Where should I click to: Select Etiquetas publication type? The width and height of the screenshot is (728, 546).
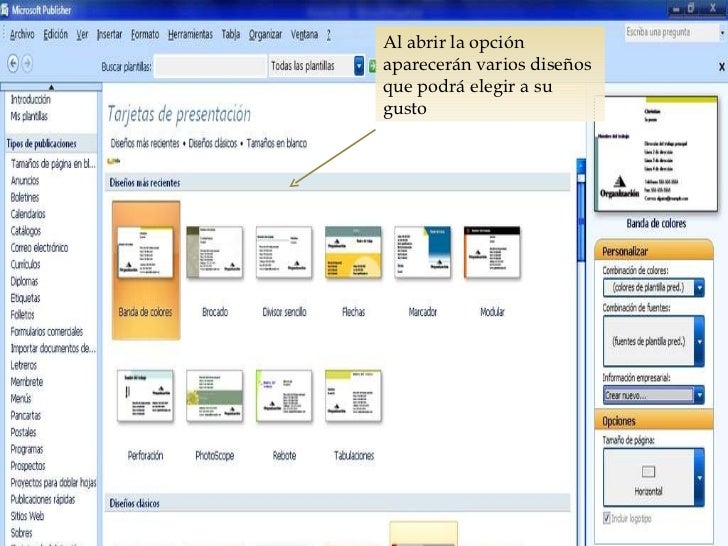click(26, 298)
